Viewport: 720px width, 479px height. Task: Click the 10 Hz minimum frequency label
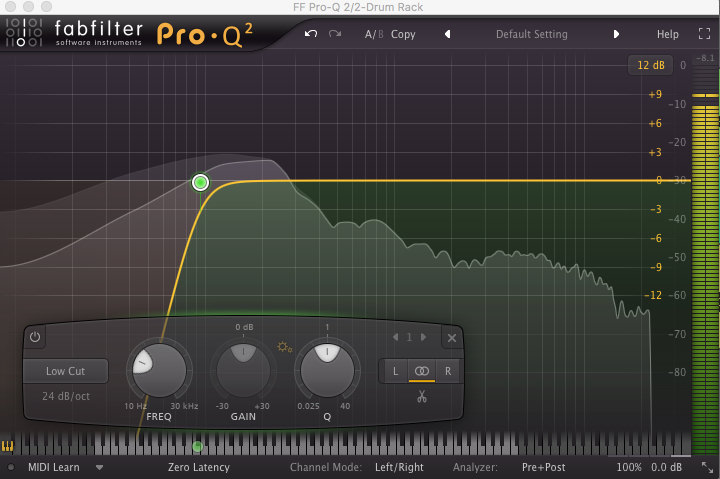135,406
